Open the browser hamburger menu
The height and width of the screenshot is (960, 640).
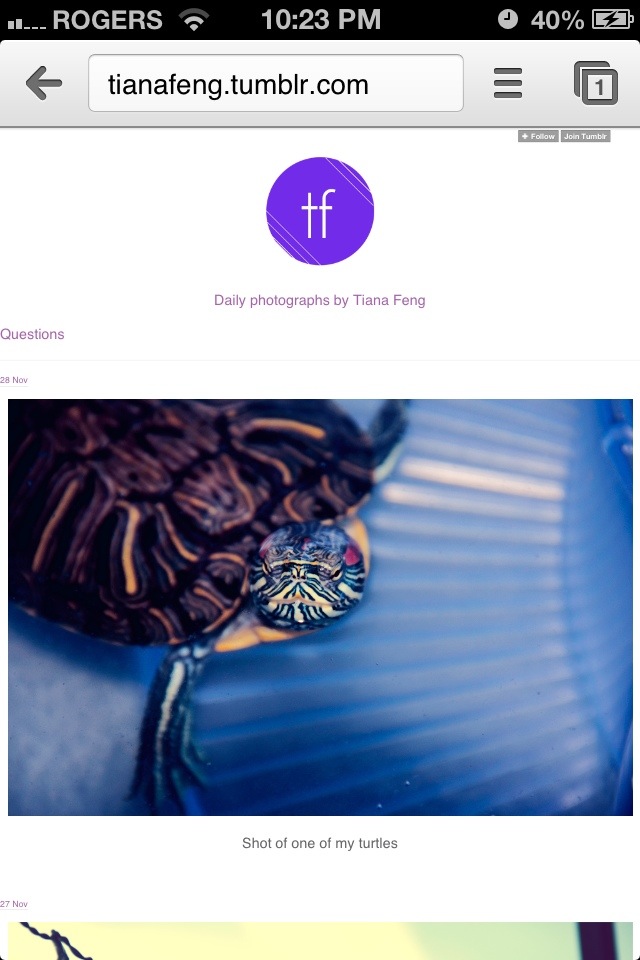pyautogui.click(x=508, y=83)
